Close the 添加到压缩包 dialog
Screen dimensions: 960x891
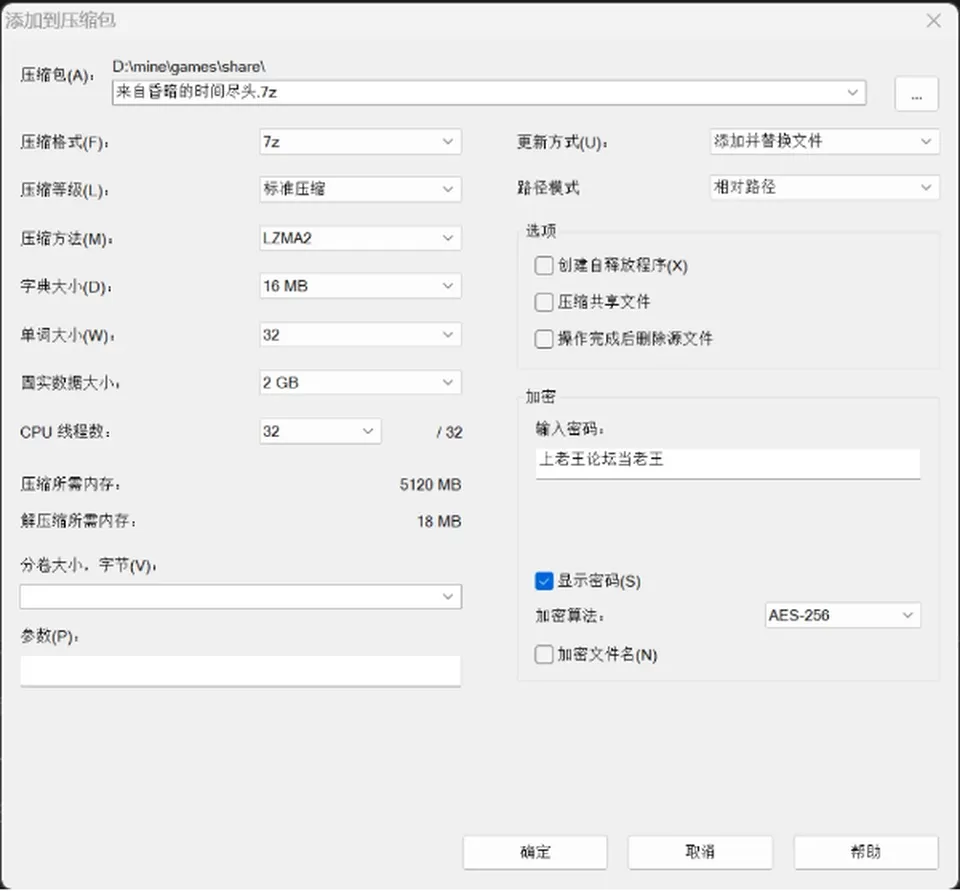[x=934, y=21]
